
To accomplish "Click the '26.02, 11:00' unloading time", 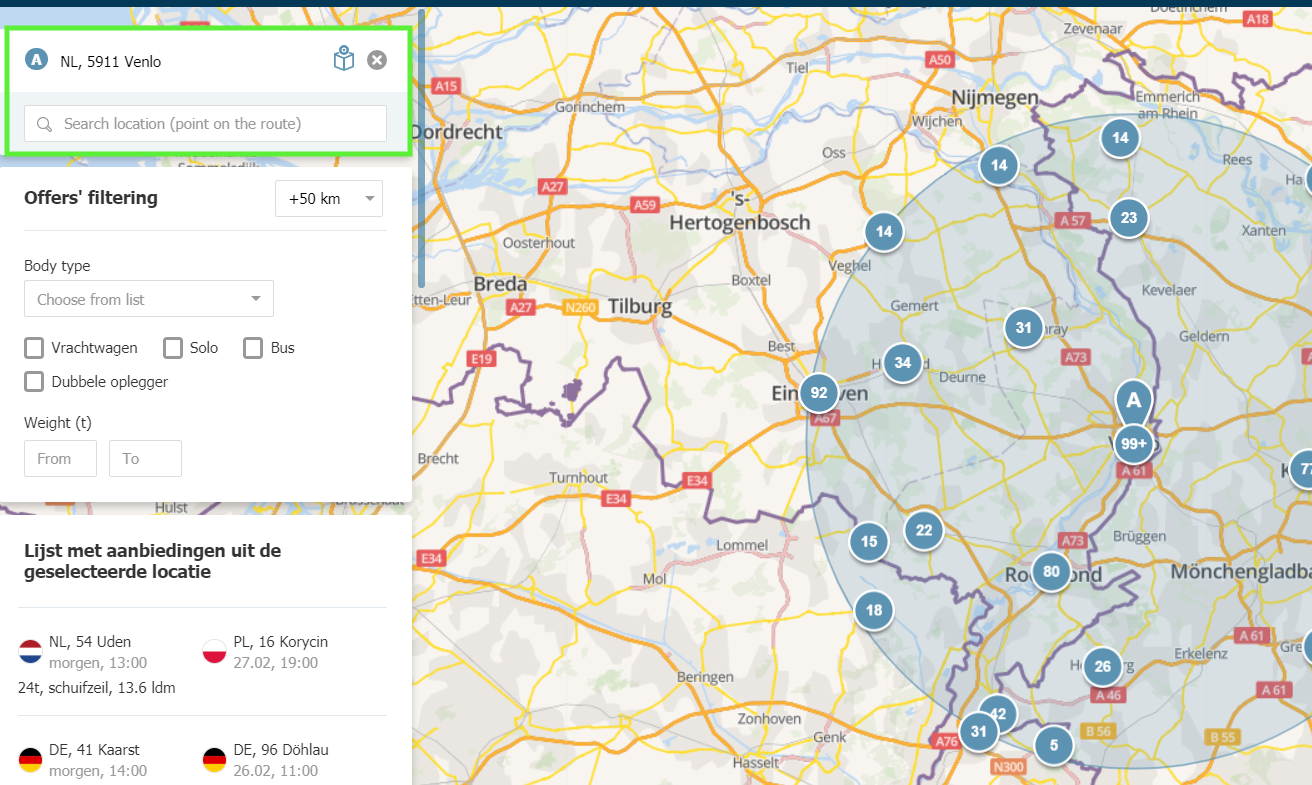I will click(x=275, y=771).
